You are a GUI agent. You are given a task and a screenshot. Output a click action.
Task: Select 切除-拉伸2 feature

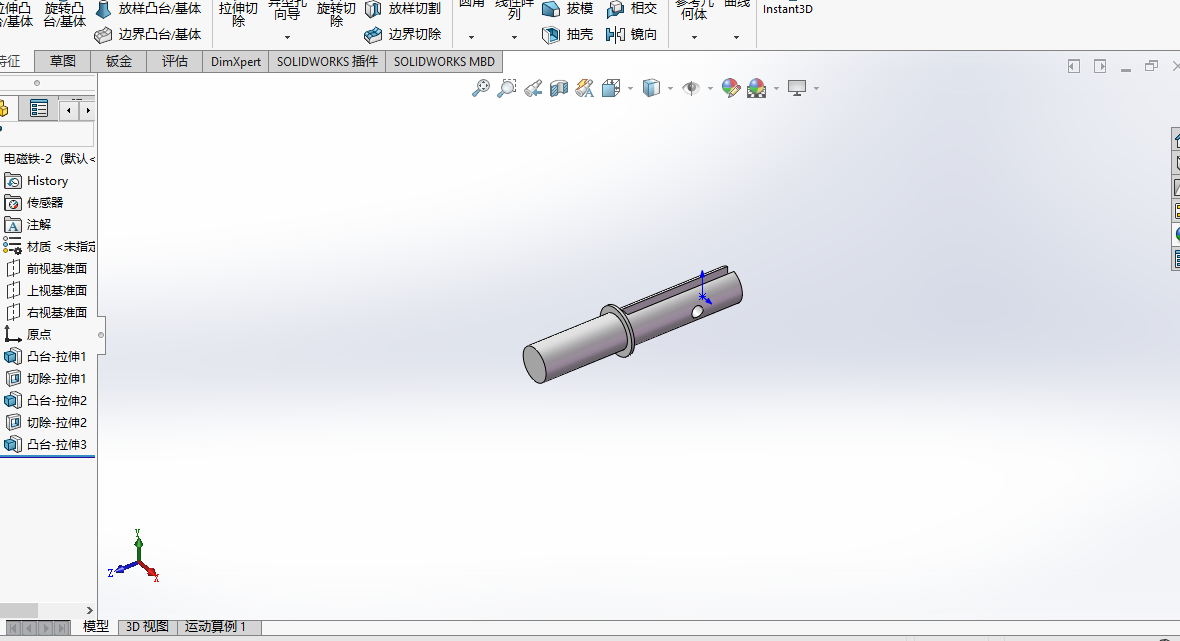(x=45, y=423)
